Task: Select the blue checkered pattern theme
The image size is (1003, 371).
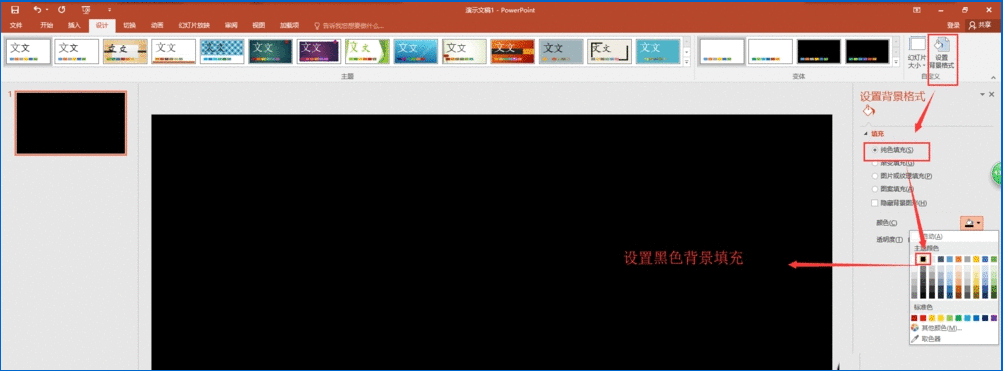Action: (222, 51)
